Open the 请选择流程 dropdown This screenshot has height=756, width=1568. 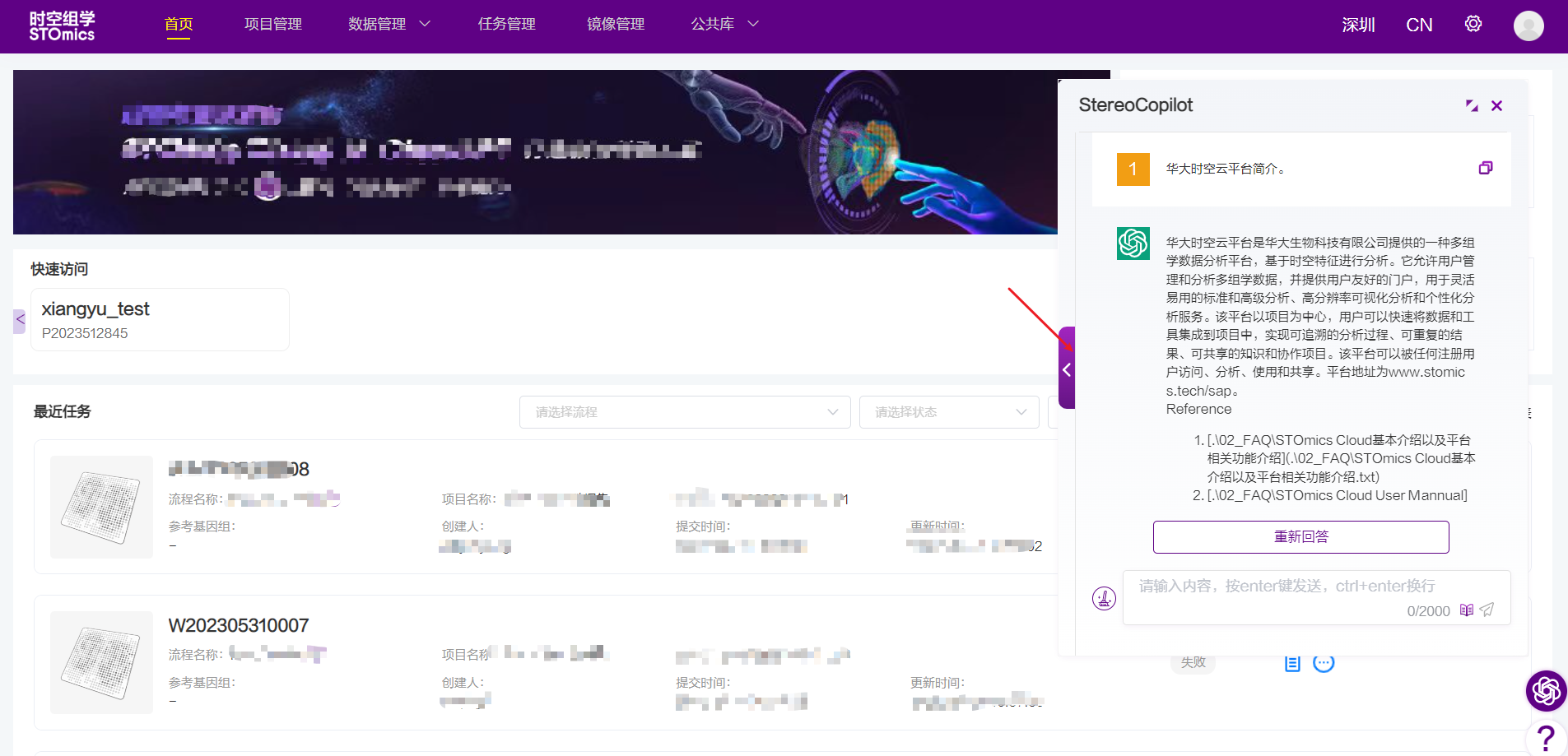685,412
